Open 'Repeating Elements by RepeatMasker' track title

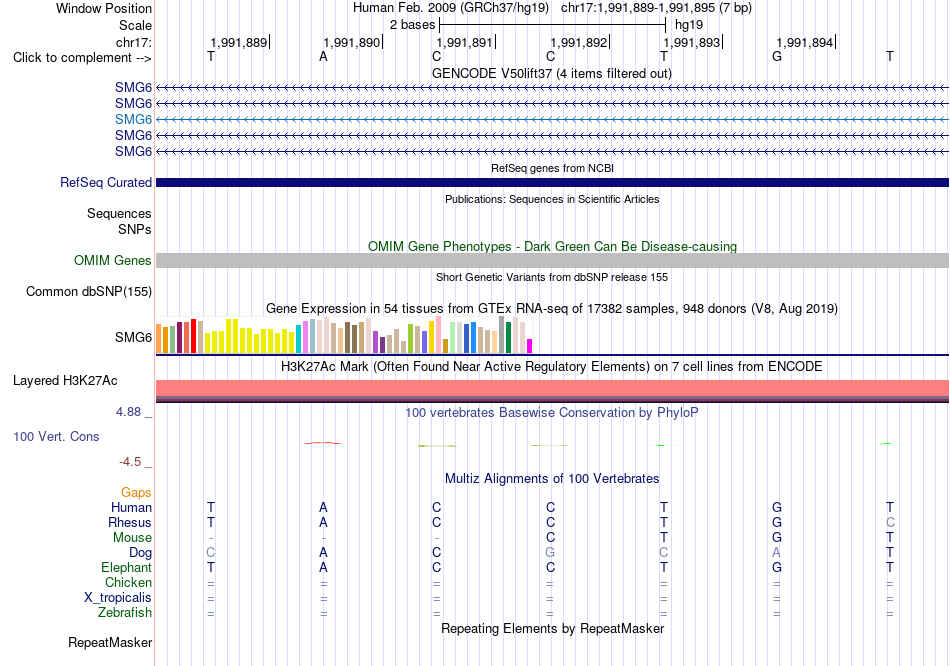pyautogui.click(x=552, y=628)
